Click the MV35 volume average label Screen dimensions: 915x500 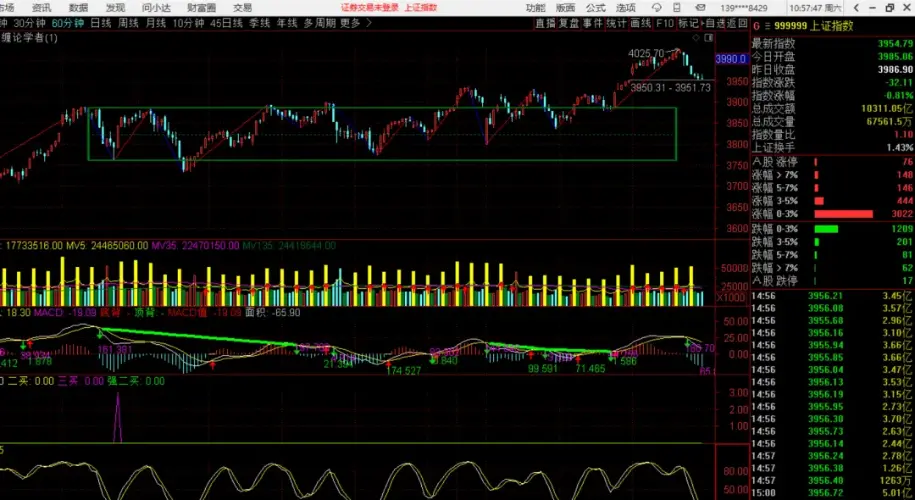point(195,246)
